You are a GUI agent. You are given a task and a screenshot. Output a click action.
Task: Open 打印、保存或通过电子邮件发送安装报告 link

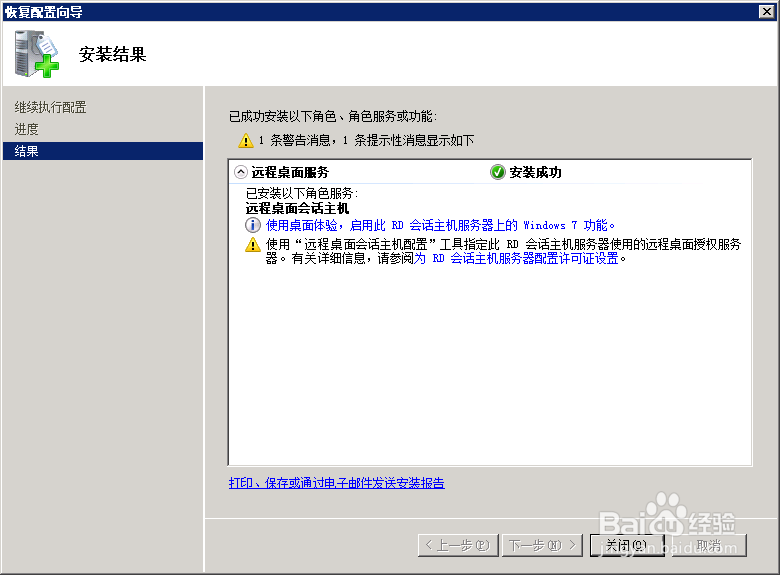337,483
